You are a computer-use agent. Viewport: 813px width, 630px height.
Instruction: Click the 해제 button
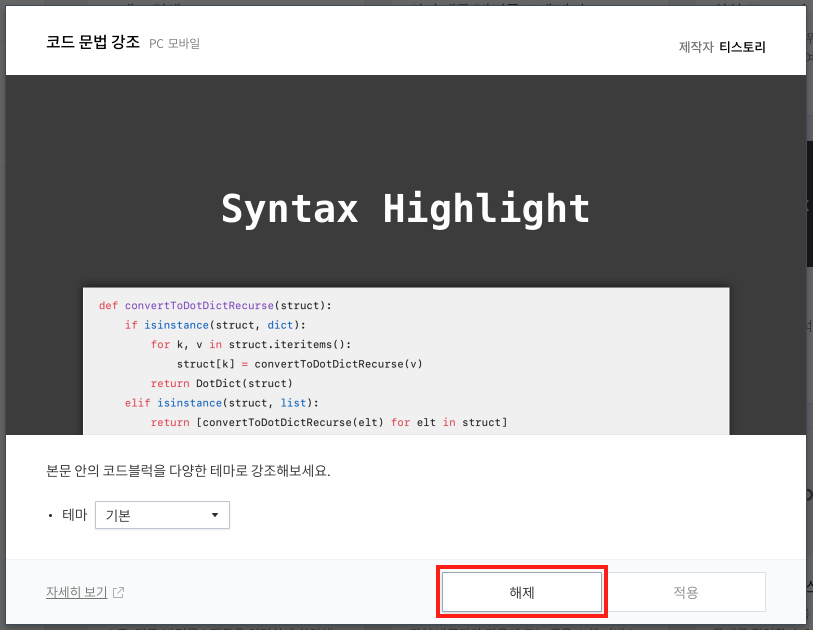522,592
